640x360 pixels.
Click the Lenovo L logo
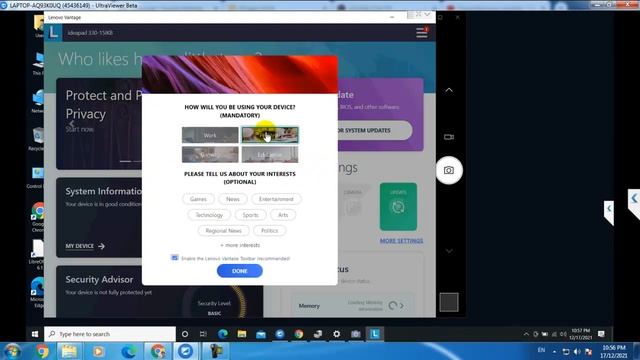[x=53, y=32]
